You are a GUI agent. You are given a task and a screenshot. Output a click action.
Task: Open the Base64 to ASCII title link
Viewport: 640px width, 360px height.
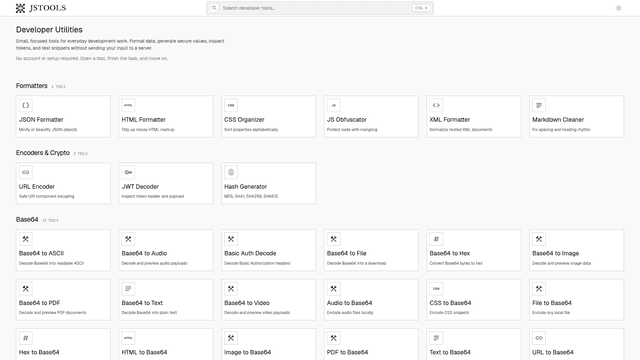coord(42,253)
